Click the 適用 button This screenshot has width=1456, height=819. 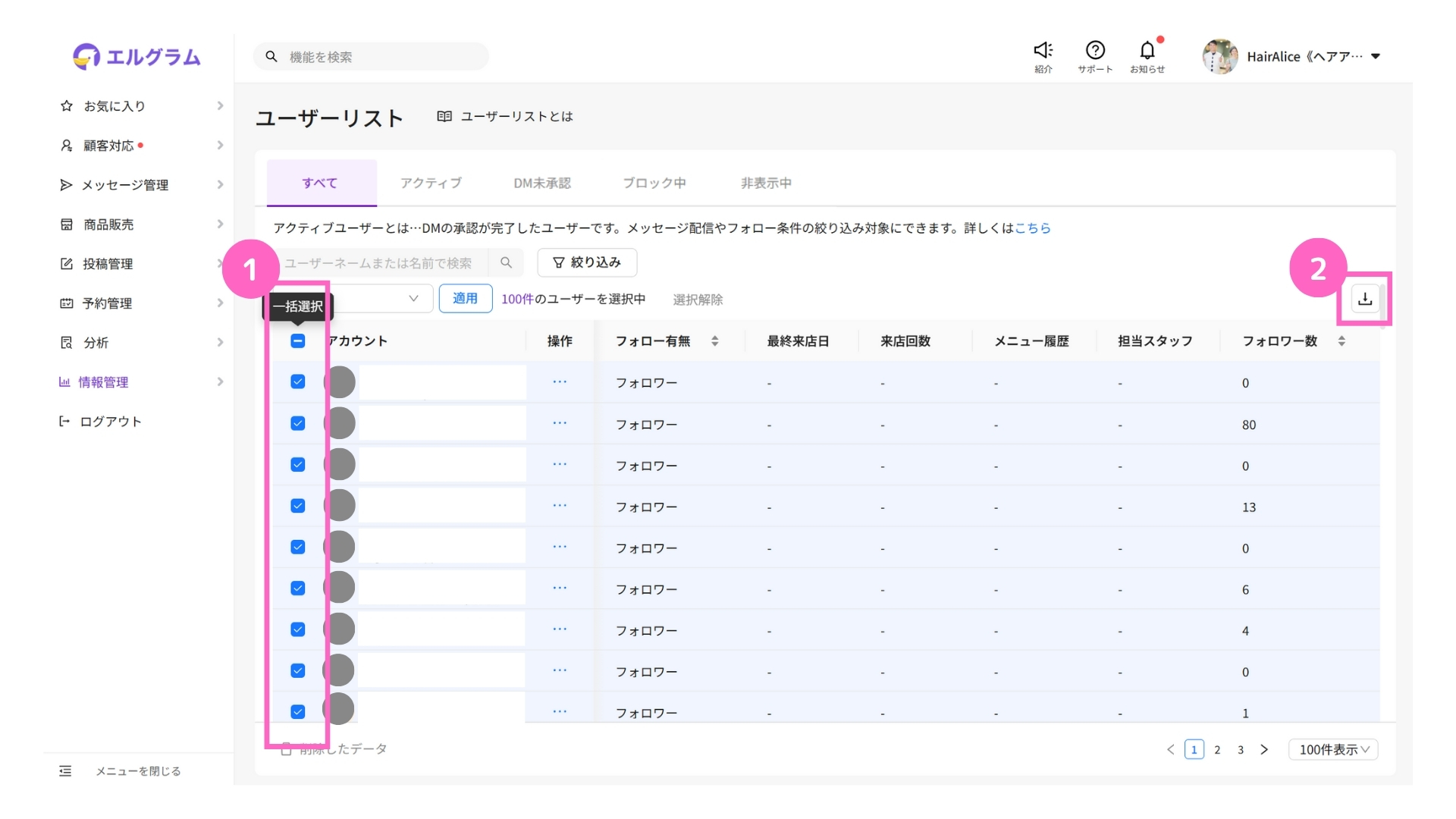coord(465,299)
